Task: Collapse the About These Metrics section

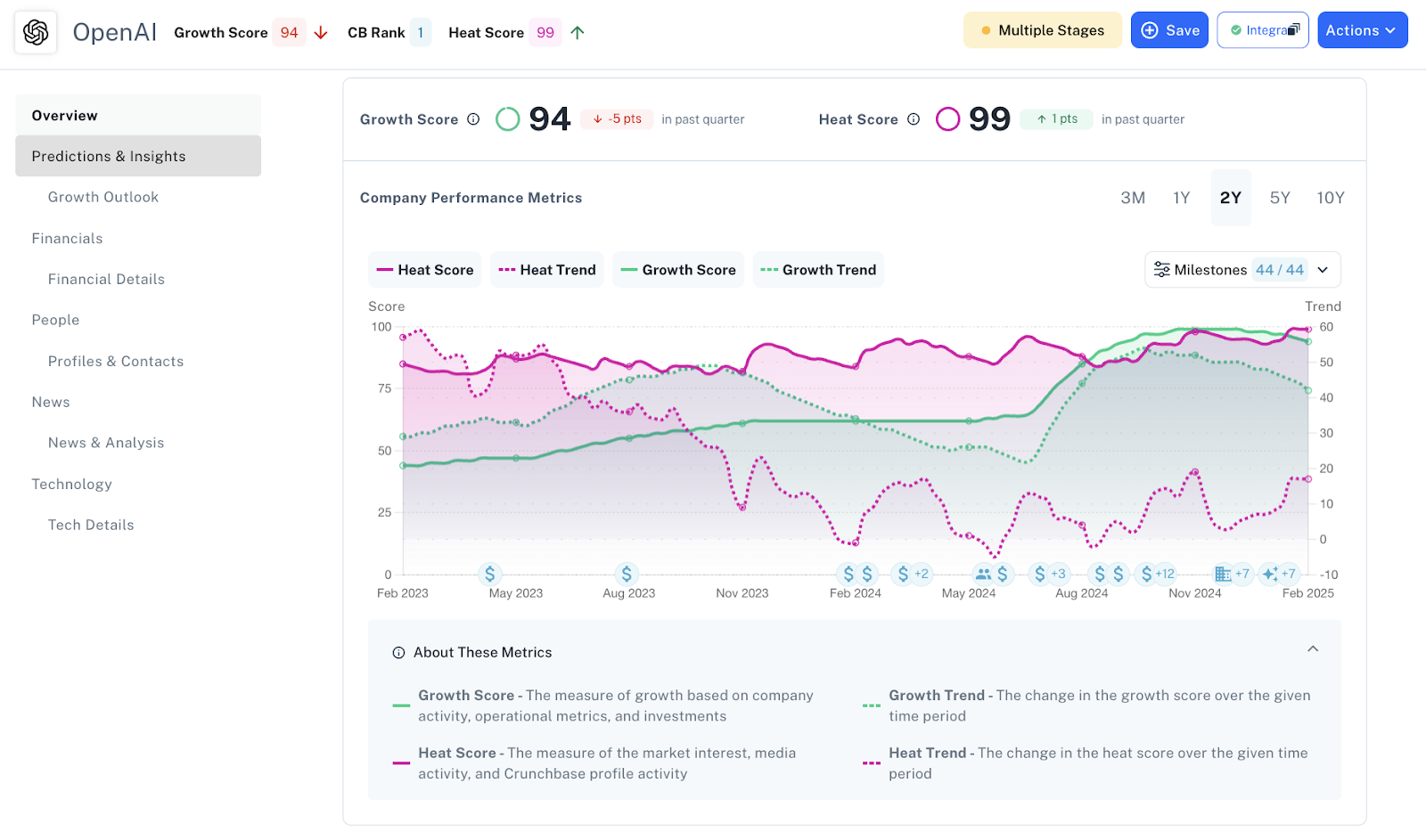Action: coord(1313,649)
